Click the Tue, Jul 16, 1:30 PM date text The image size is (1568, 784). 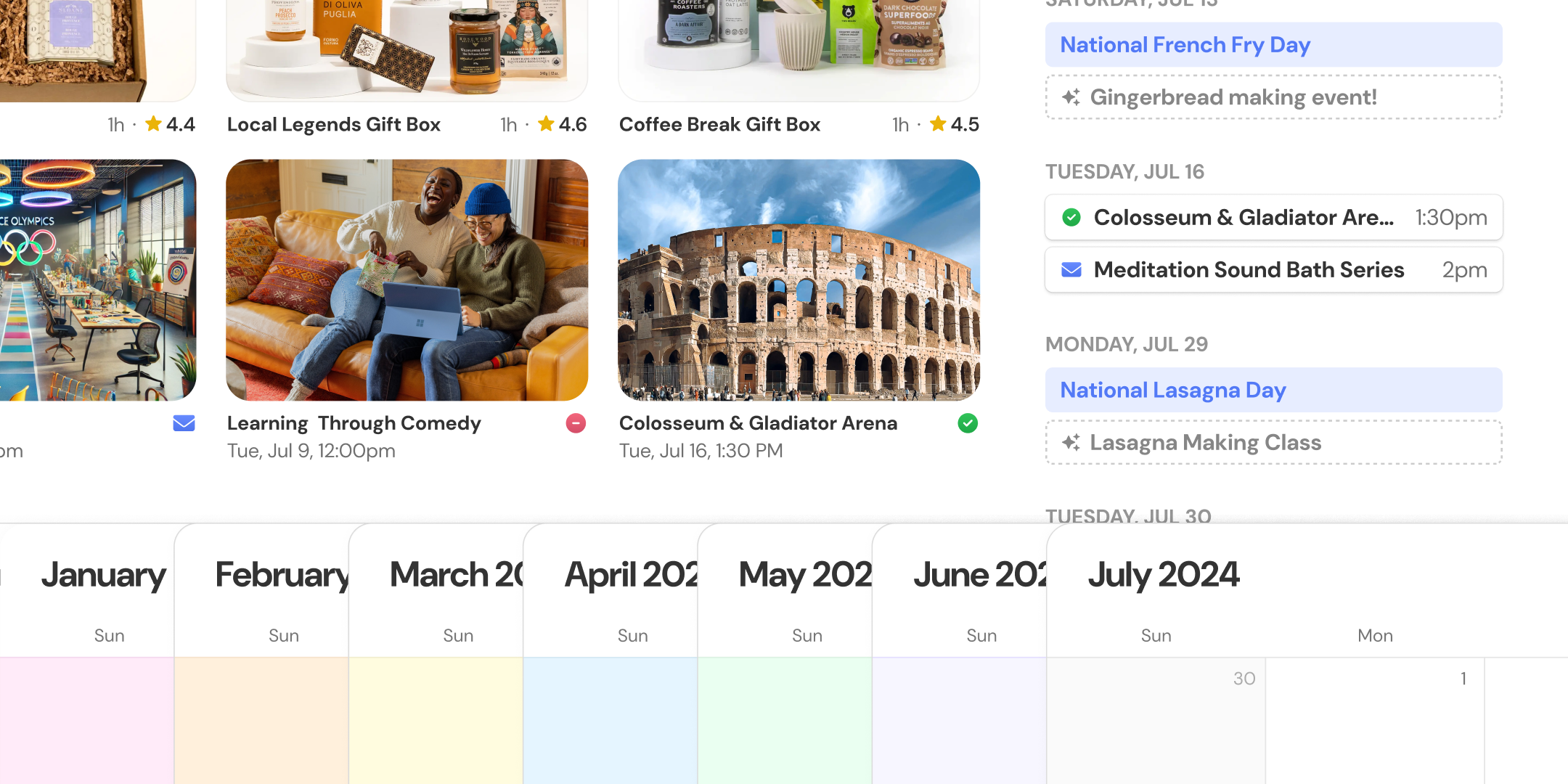click(x=701, y=451)
